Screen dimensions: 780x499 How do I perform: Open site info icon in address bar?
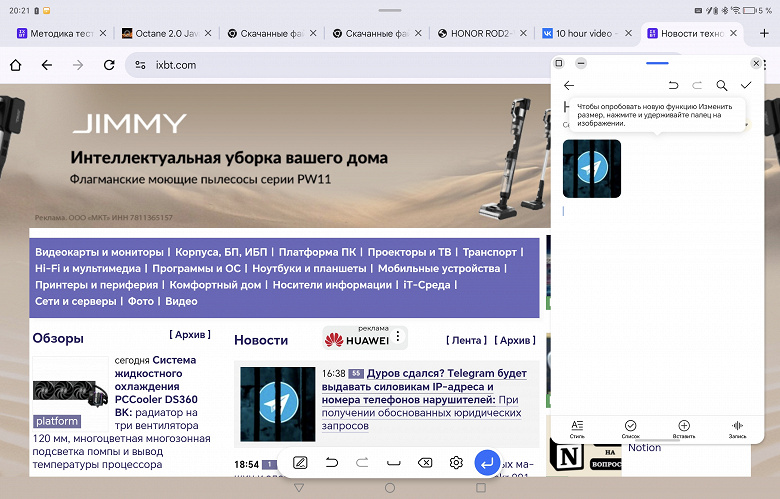tap(140, 65)
